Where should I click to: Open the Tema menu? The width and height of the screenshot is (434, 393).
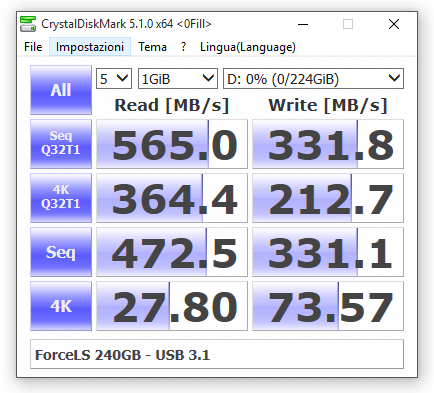coord(152,47)
